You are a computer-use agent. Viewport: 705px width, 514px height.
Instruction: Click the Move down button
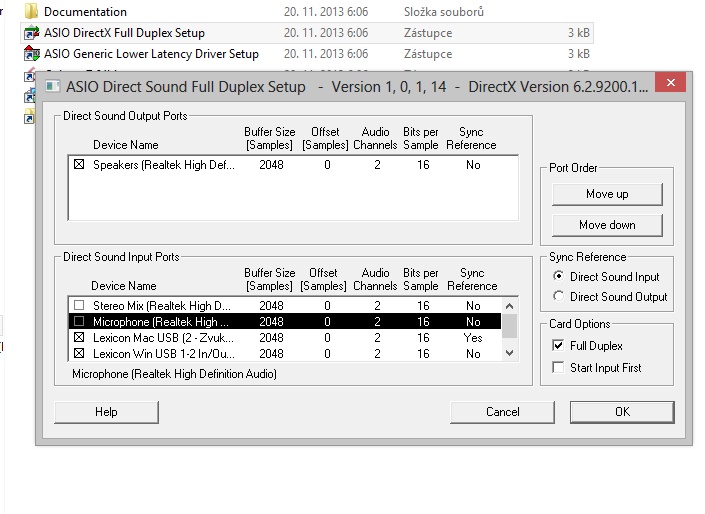pyautogui.click(x=607, y=225)
